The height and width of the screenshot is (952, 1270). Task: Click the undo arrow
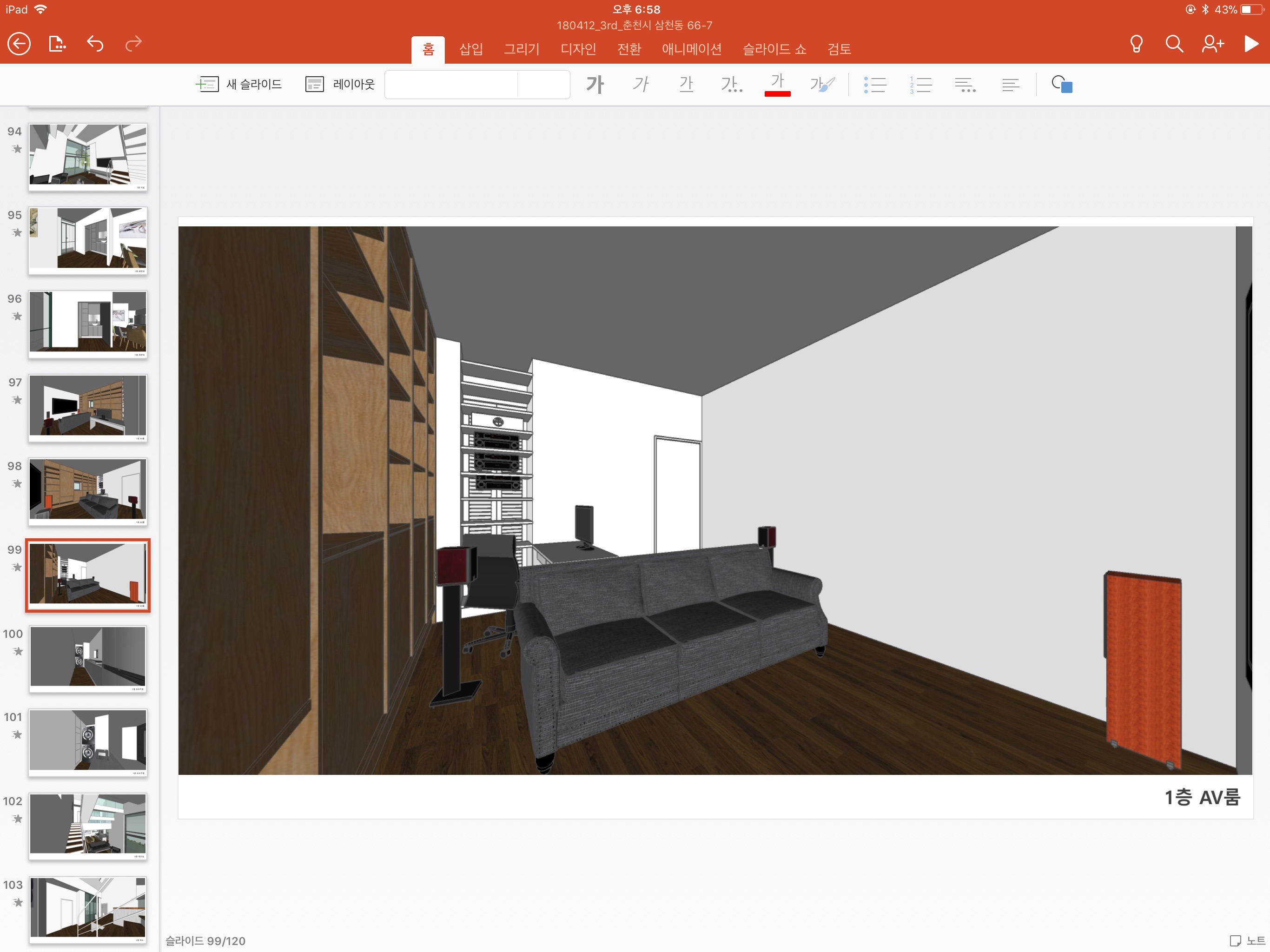(x=95, y=44)
